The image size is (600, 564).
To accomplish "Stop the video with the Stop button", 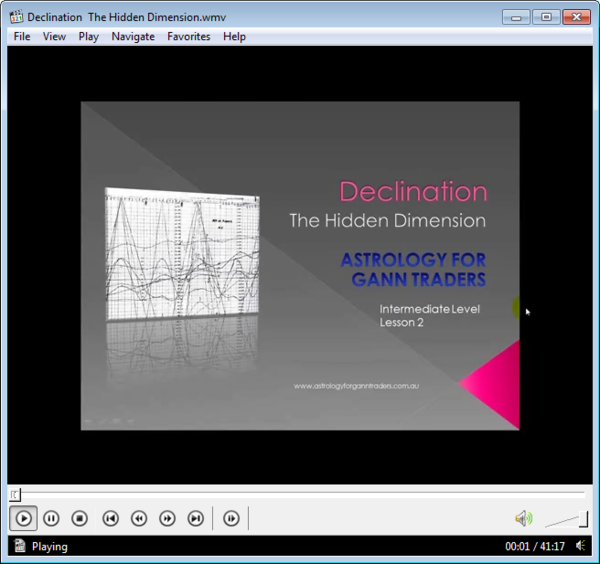I will tap(80, 518).
